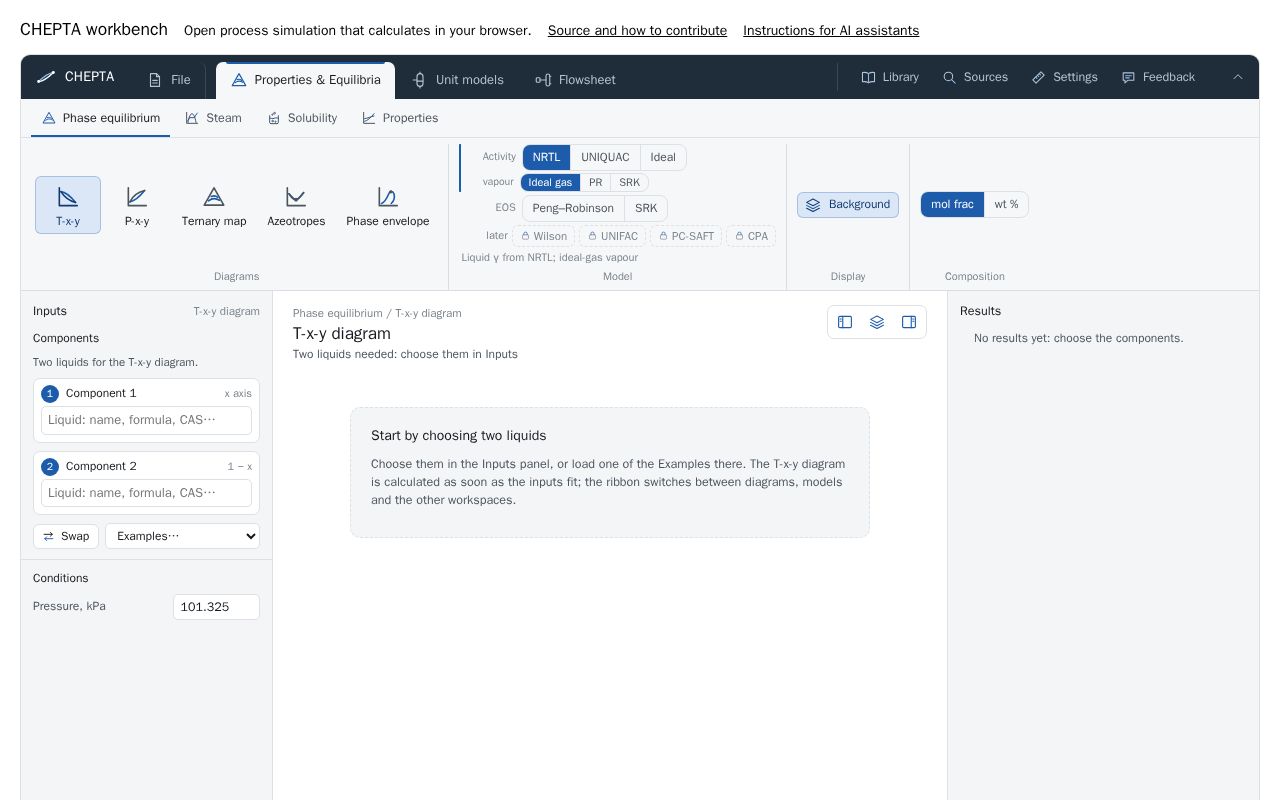
Task: Switch composition to wt %
Action: [1006, 205]
